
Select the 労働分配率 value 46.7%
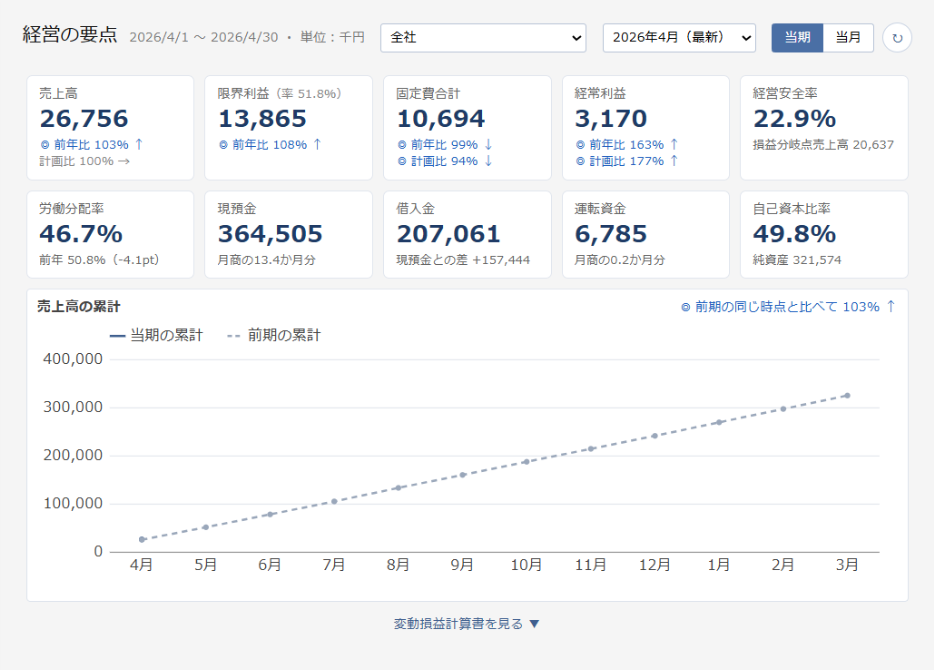[81, 234]
